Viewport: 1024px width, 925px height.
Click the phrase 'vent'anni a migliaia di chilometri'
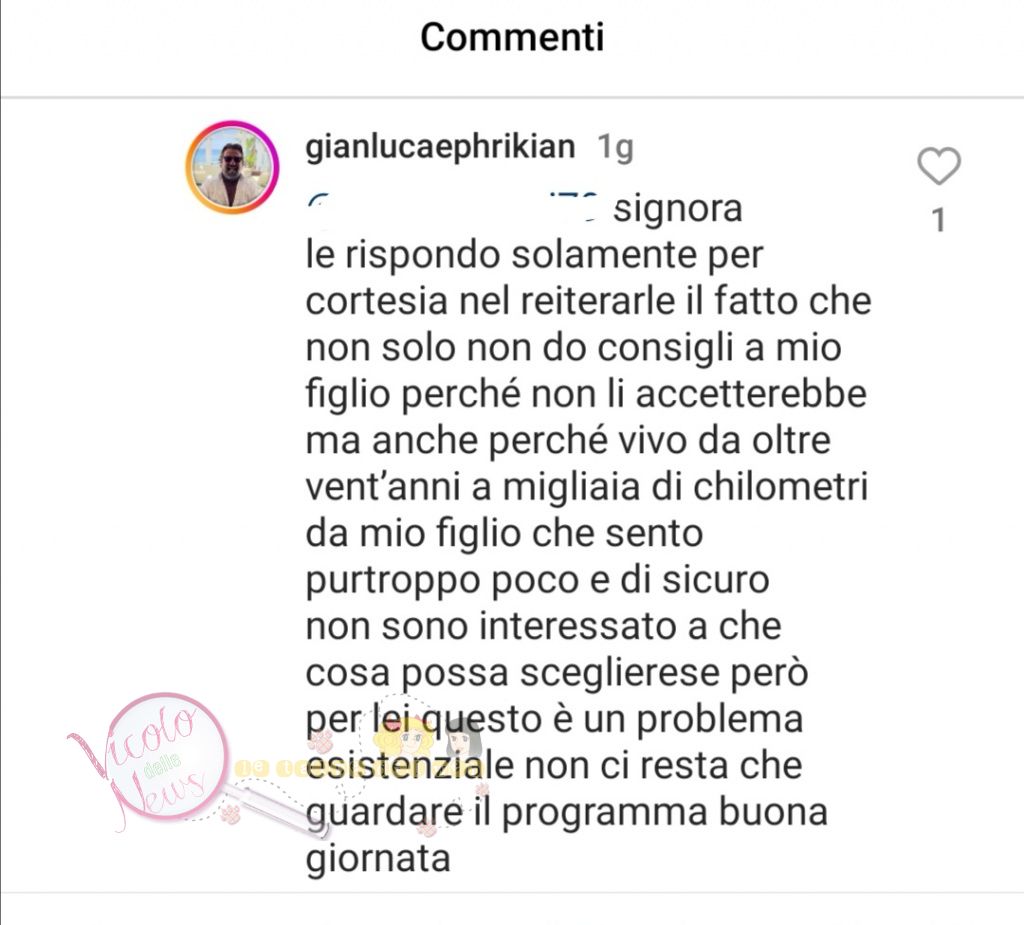click(586, 487)
